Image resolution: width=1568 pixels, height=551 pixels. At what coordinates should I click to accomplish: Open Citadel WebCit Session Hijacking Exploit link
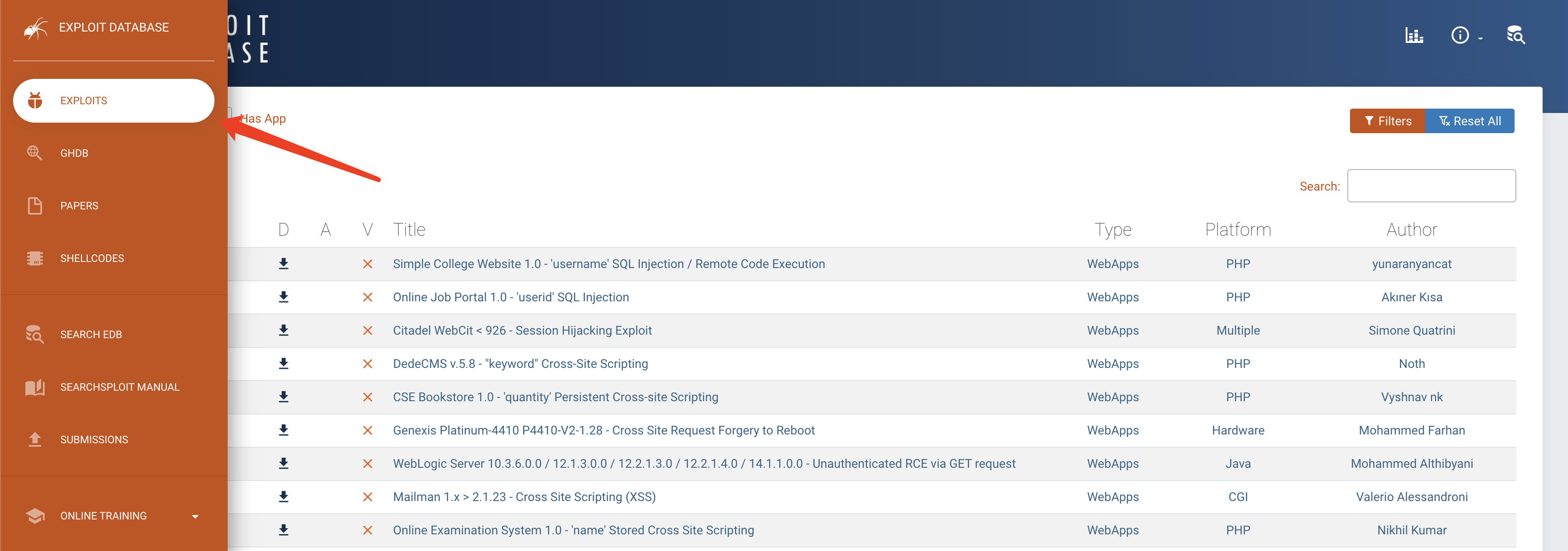click(x=522, y=330)
